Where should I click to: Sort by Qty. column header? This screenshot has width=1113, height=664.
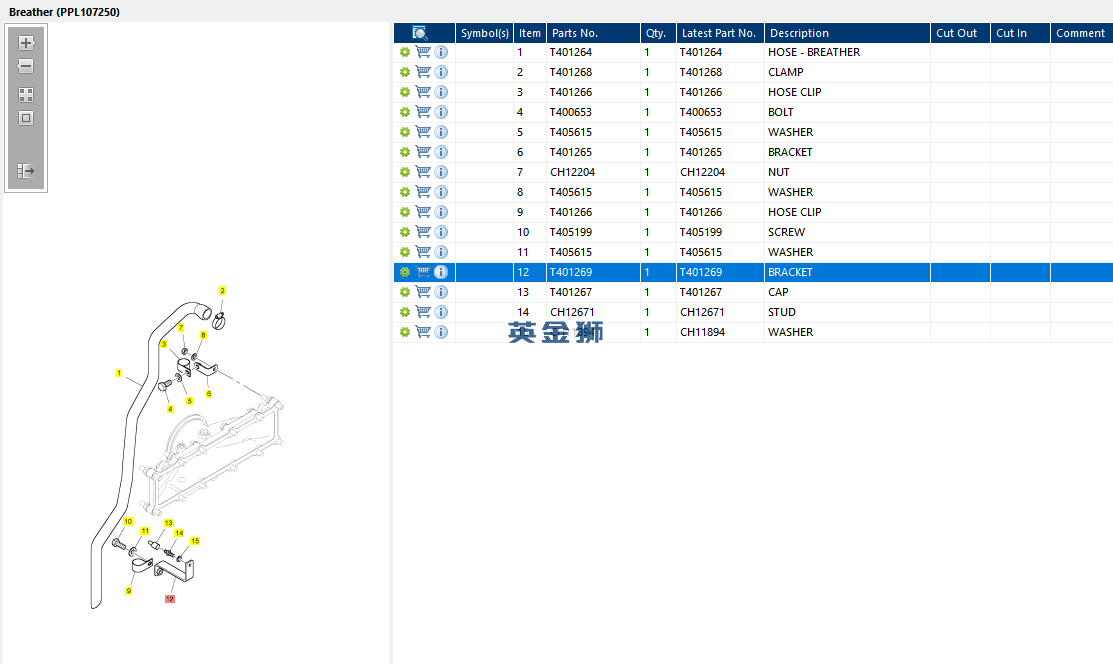click(658, 33)
